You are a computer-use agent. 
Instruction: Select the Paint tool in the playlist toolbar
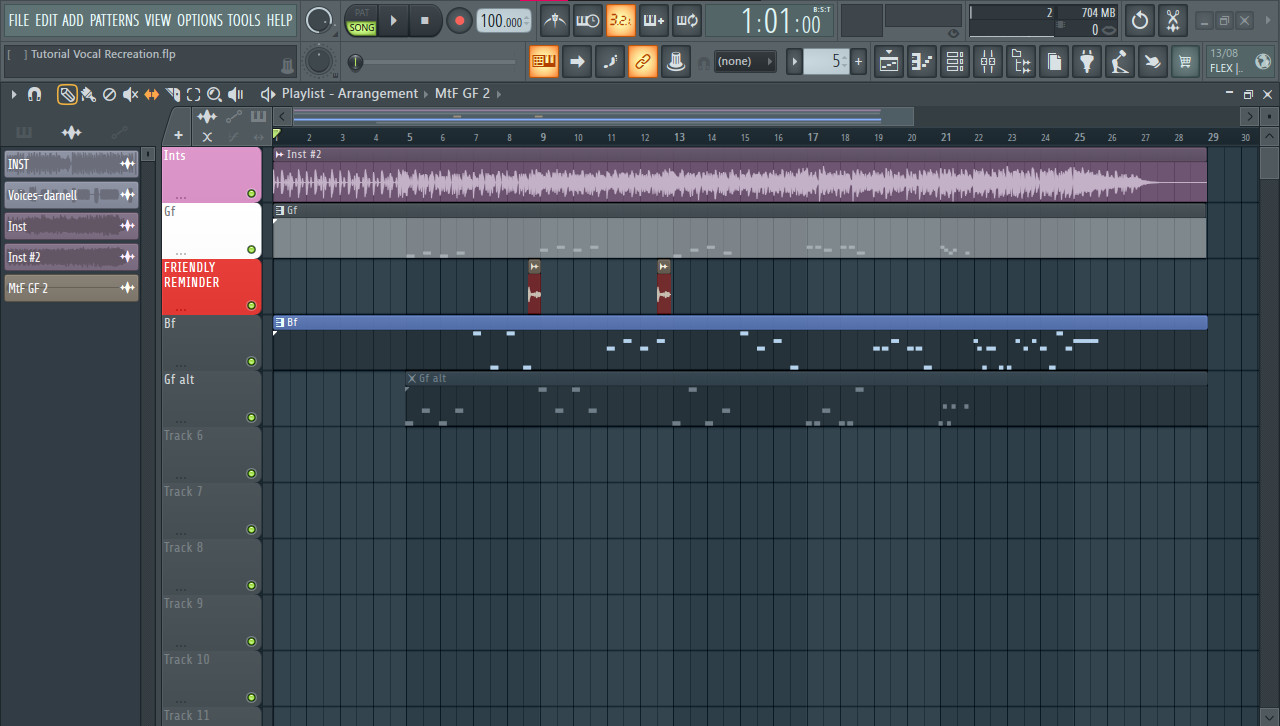pos(88,93)
